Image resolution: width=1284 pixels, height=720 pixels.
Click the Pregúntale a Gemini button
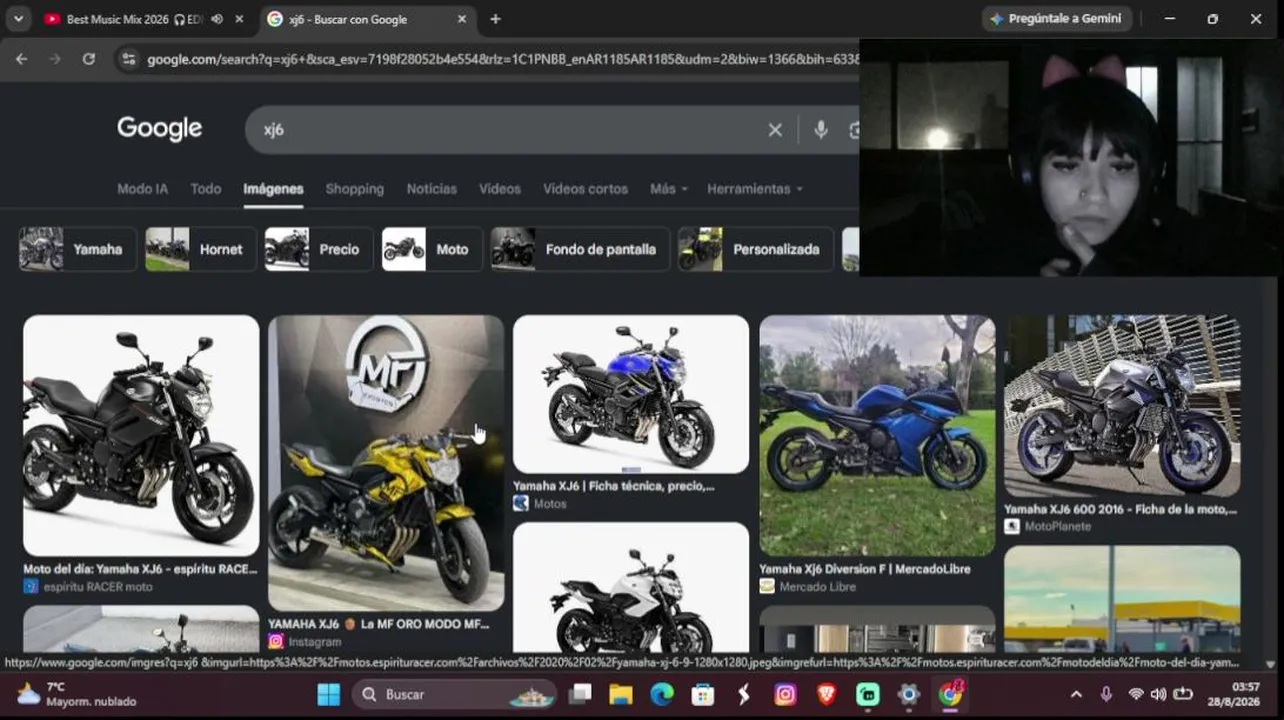(x=1056, y=19)
